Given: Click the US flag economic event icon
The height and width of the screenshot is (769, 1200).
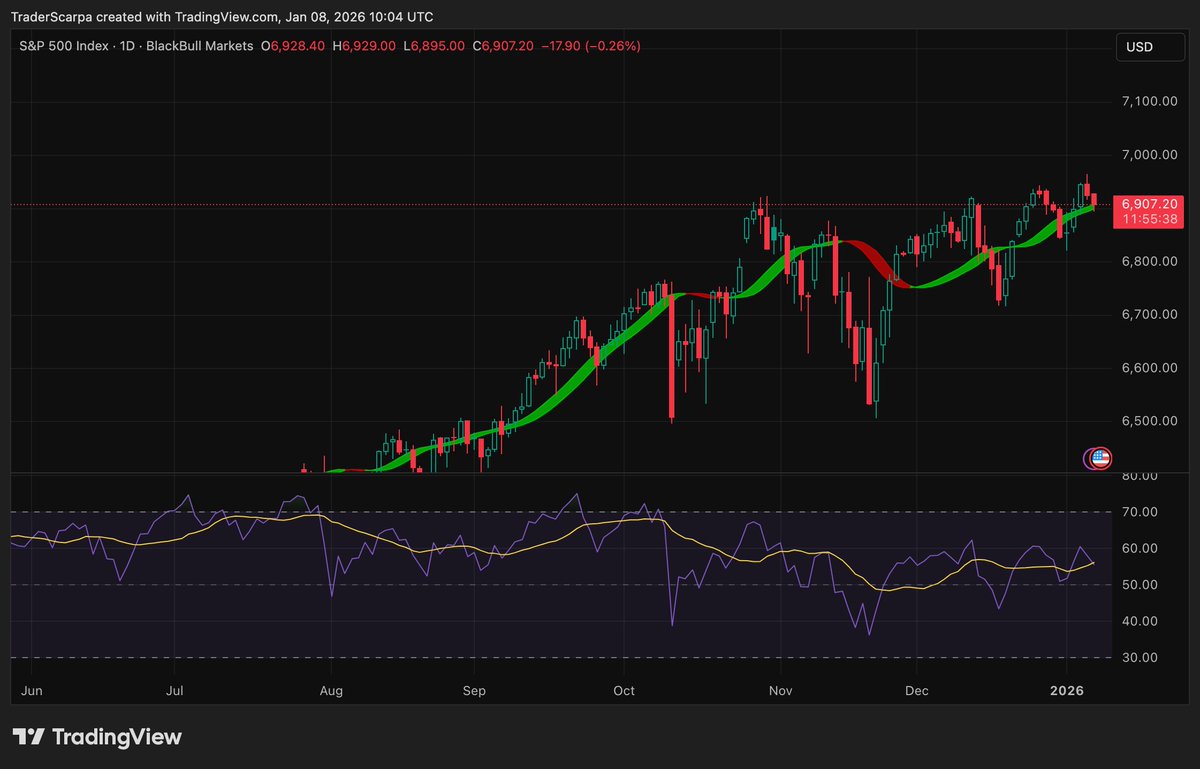Looking at the screenshot, I should point(1101,458).
